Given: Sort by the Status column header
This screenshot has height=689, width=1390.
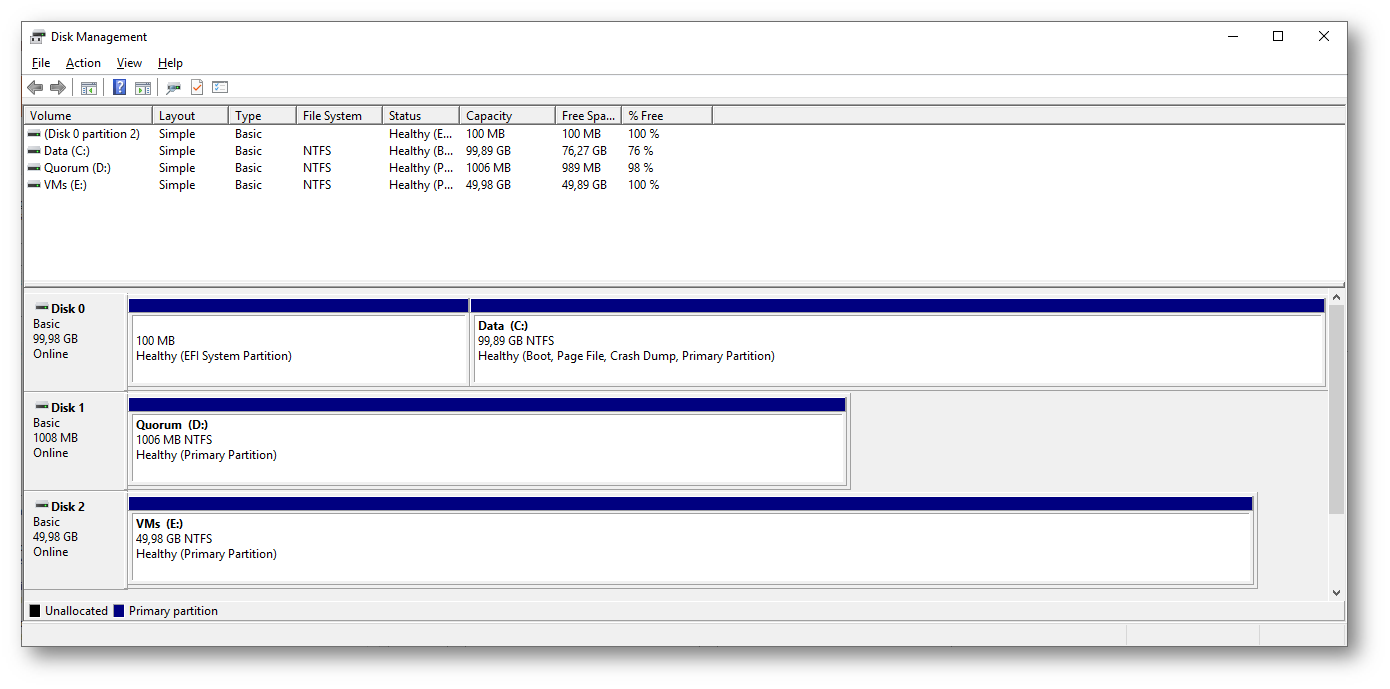Looking at the screenshot, I should (x=421, y=116).
